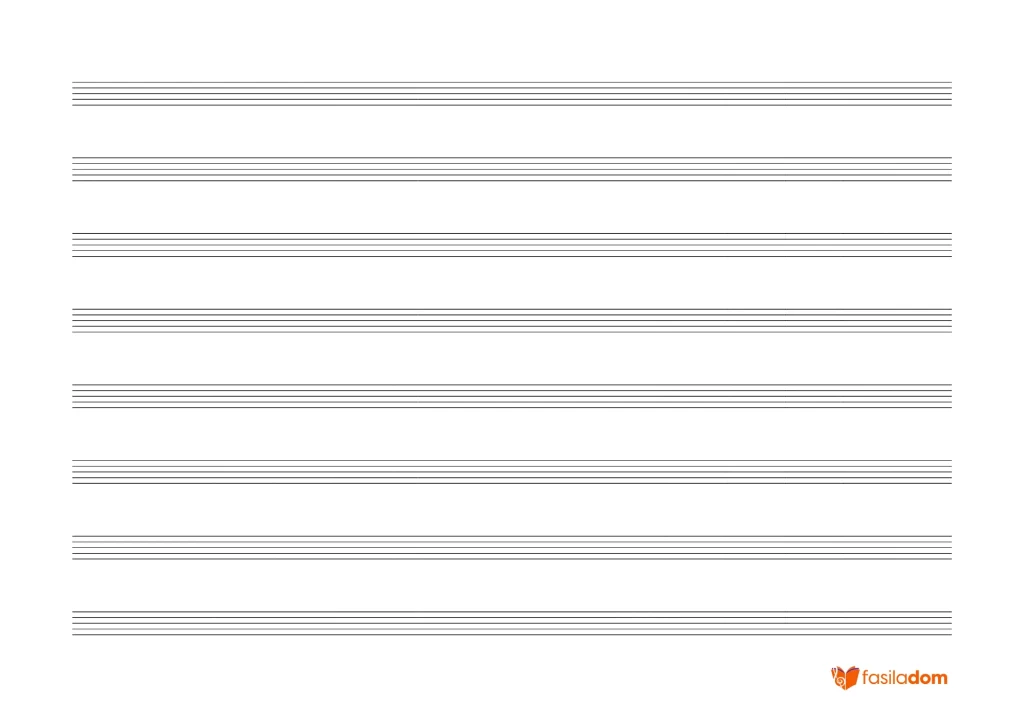Select the second staff from the top
Image resolution: width=1024 pixels, height=724 pixels.
[512, 169]
